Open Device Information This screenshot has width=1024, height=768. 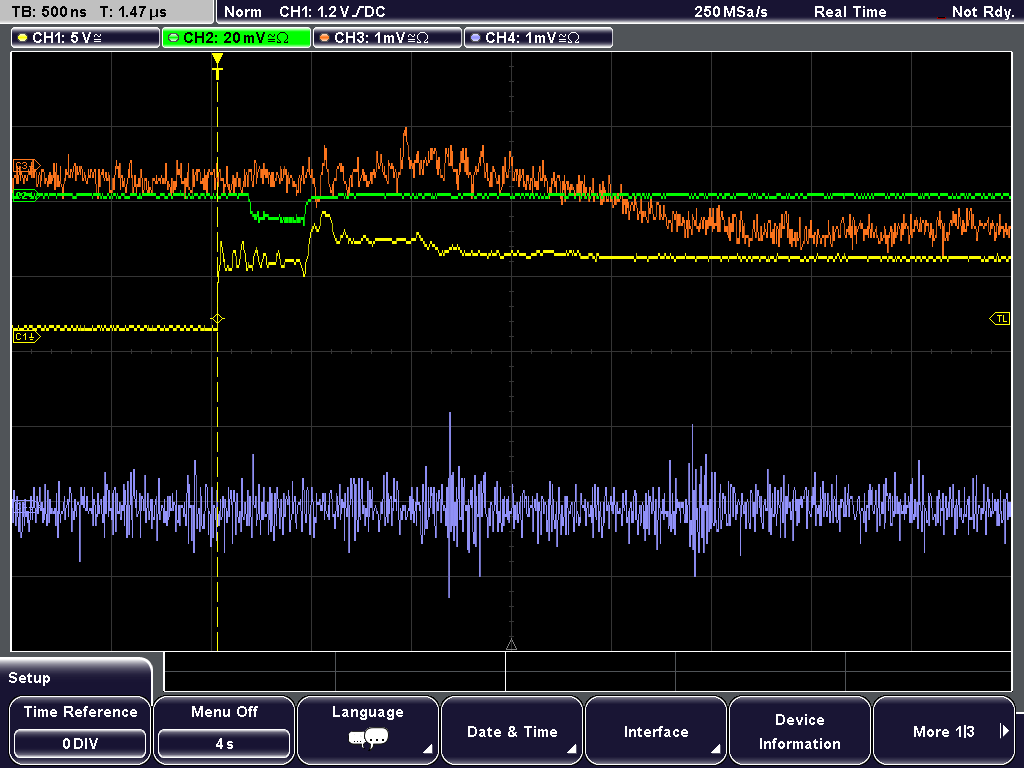coord(799,730)
